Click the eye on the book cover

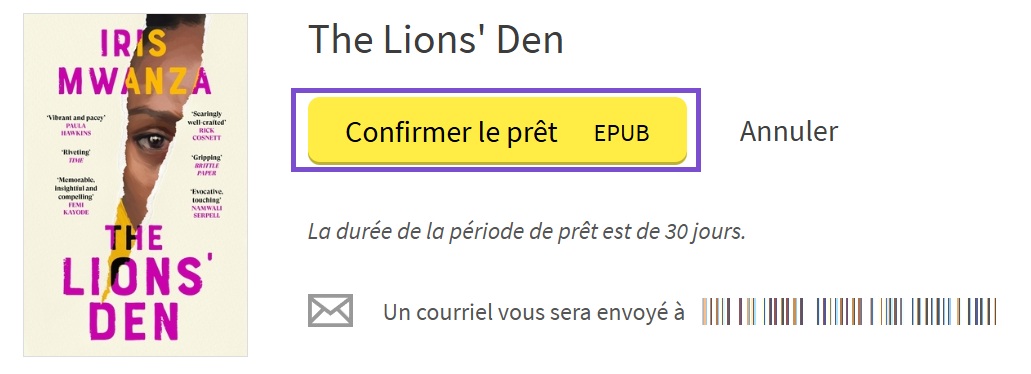pos(152,139)
